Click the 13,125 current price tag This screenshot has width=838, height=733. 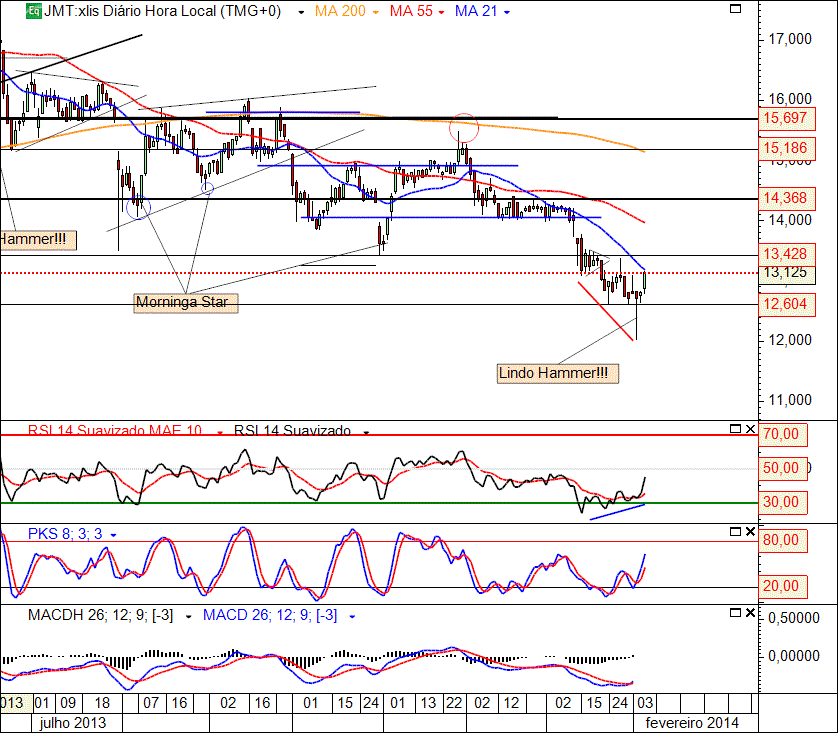coord(787,273)
